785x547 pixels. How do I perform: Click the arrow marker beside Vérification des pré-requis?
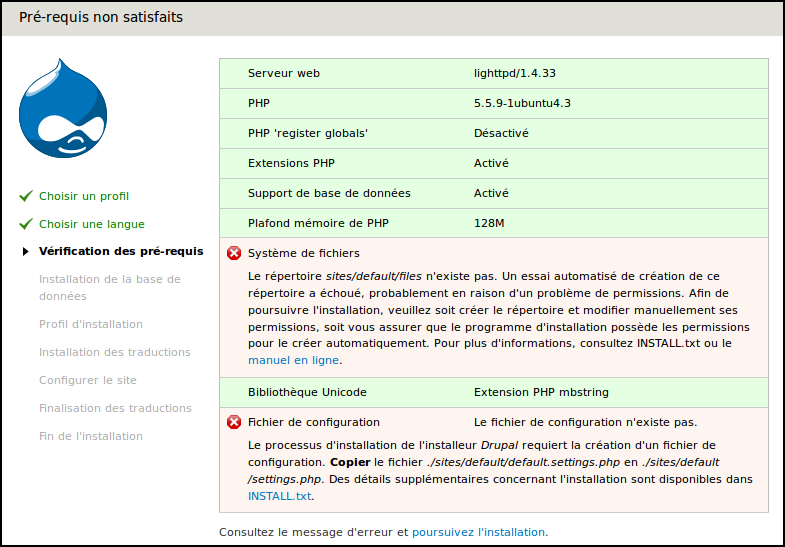pos(26,252)
